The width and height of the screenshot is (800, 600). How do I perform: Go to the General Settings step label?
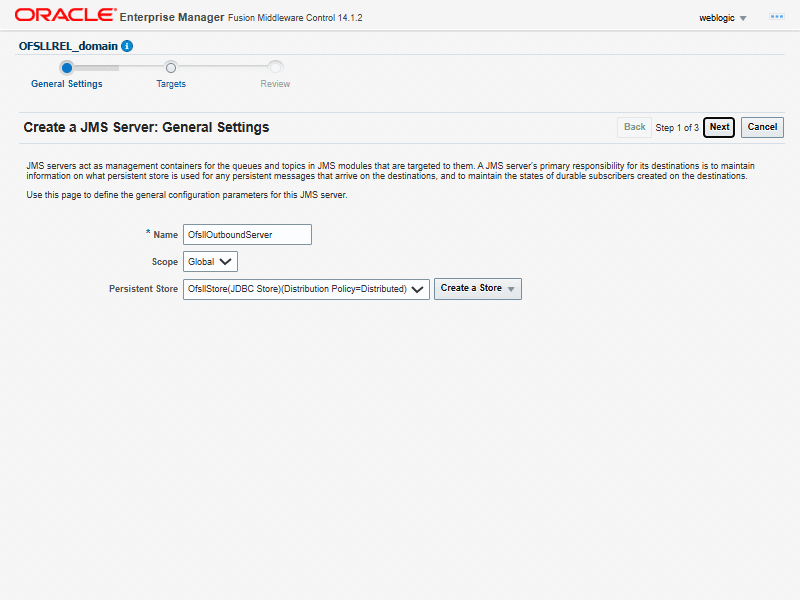tap(67, 84)
